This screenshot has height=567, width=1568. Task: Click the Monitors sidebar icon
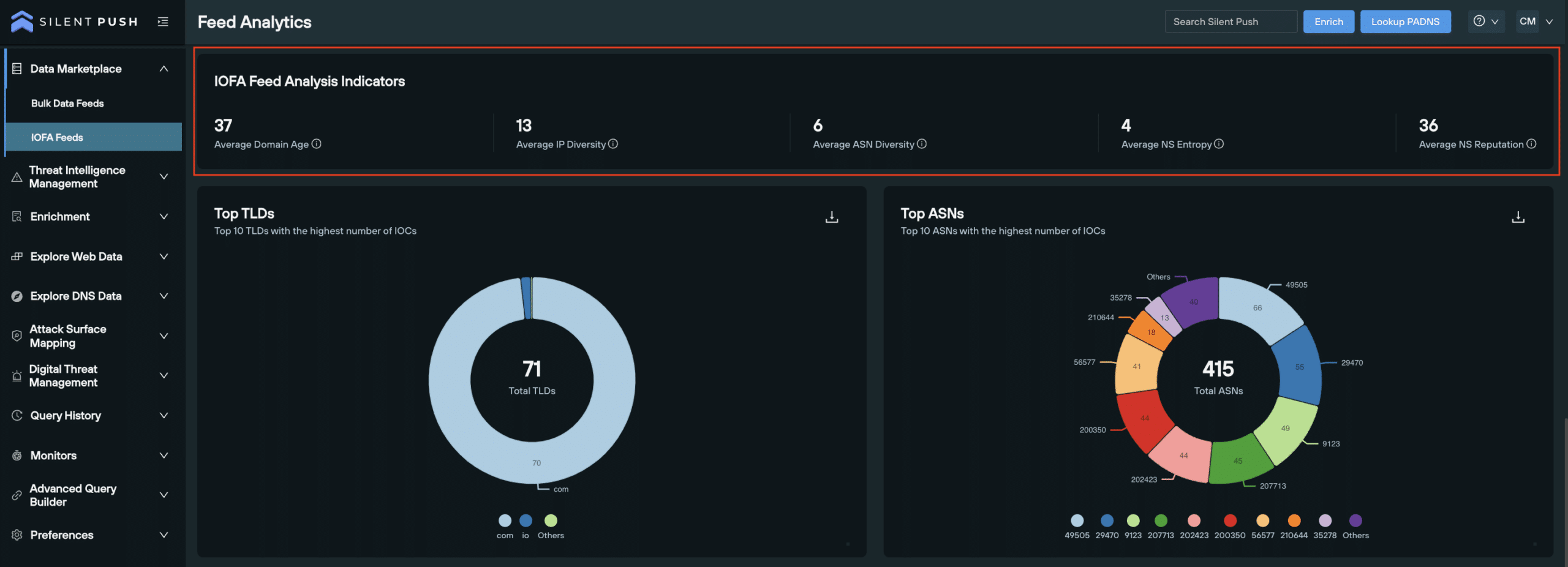point(17,455)
